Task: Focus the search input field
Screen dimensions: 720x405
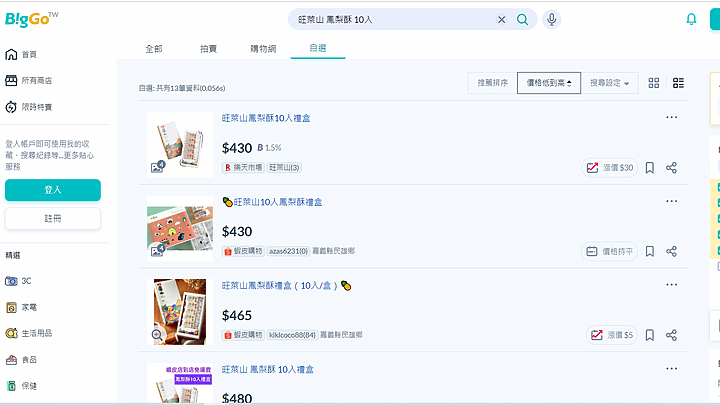Action: click(x=395, y=19)
